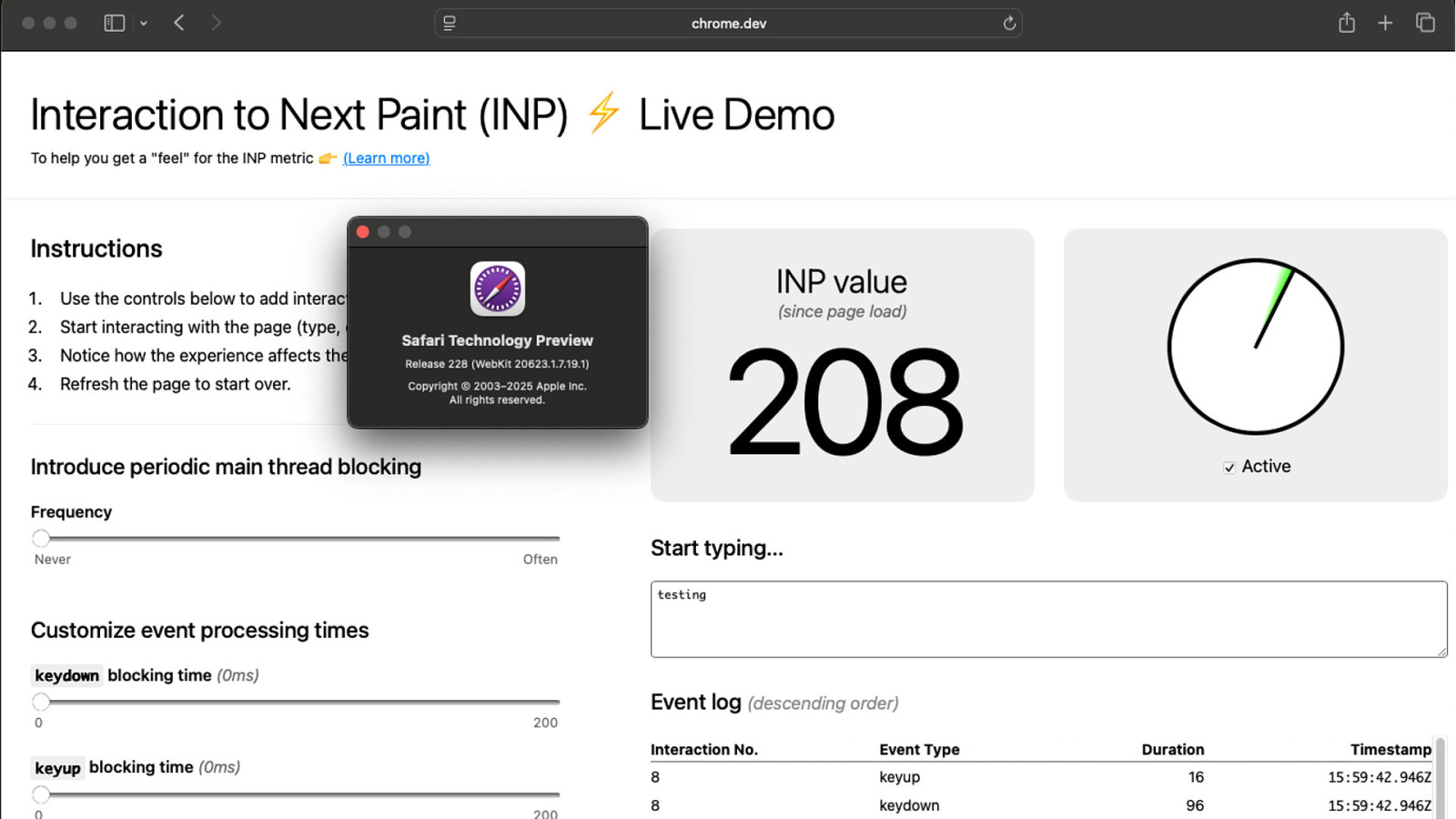Go back using the back arrow

coord(179,24)
